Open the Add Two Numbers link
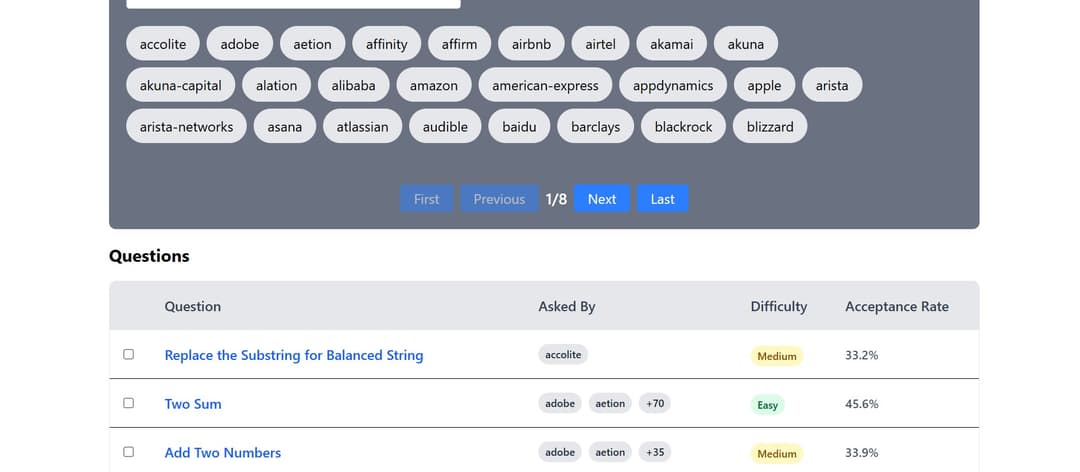This screenshot has width=1080, height=472. (222, 453)
